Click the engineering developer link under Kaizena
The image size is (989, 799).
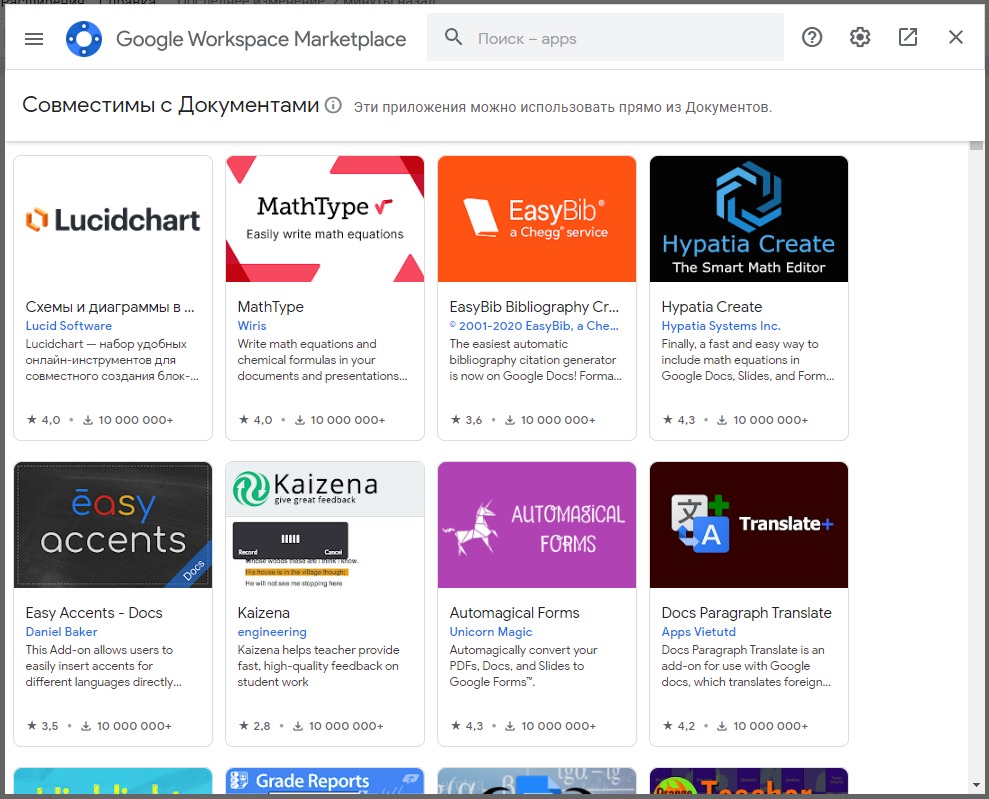point(272,632)
